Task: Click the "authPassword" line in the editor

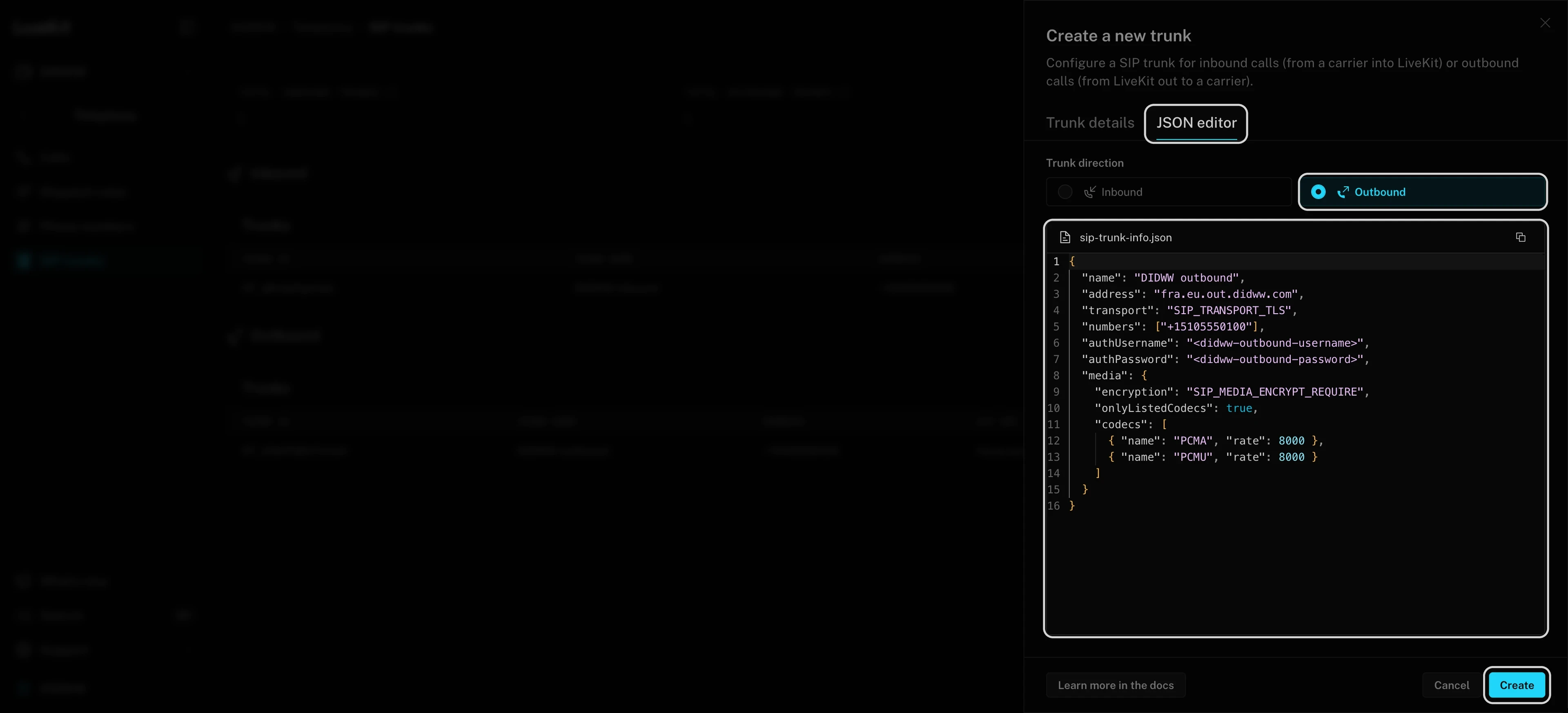Action: click(x=1225, y=359)
